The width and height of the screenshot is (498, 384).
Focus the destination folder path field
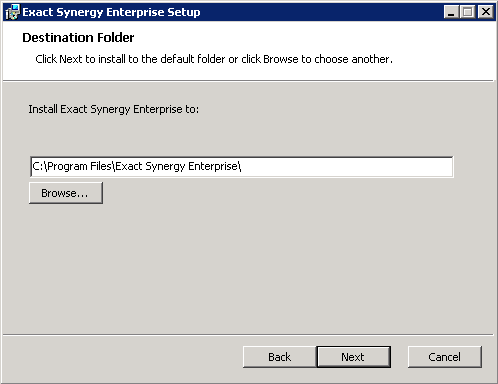pyautogui.click(x=242, y=167)
